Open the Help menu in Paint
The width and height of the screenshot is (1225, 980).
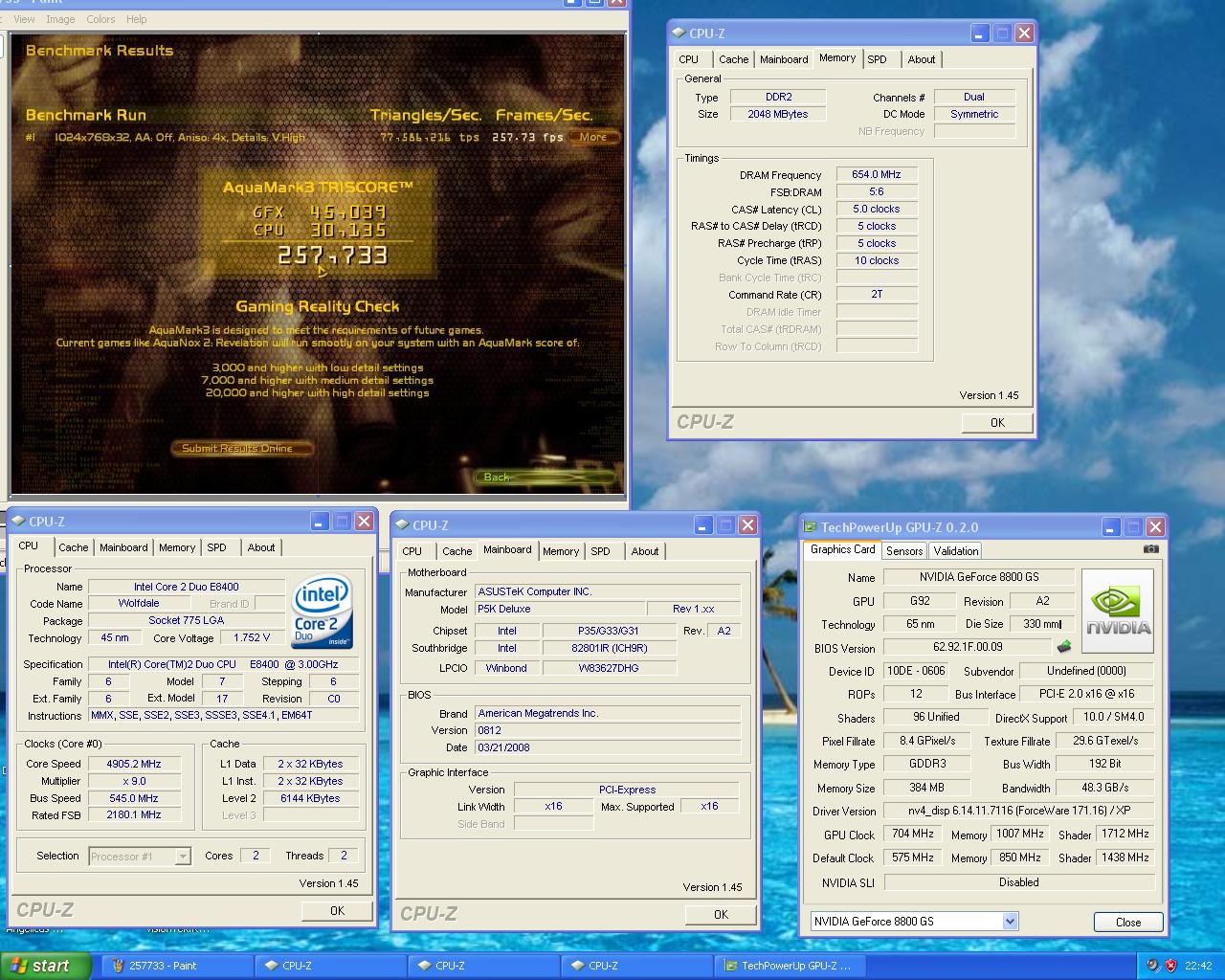coord(137,19)
